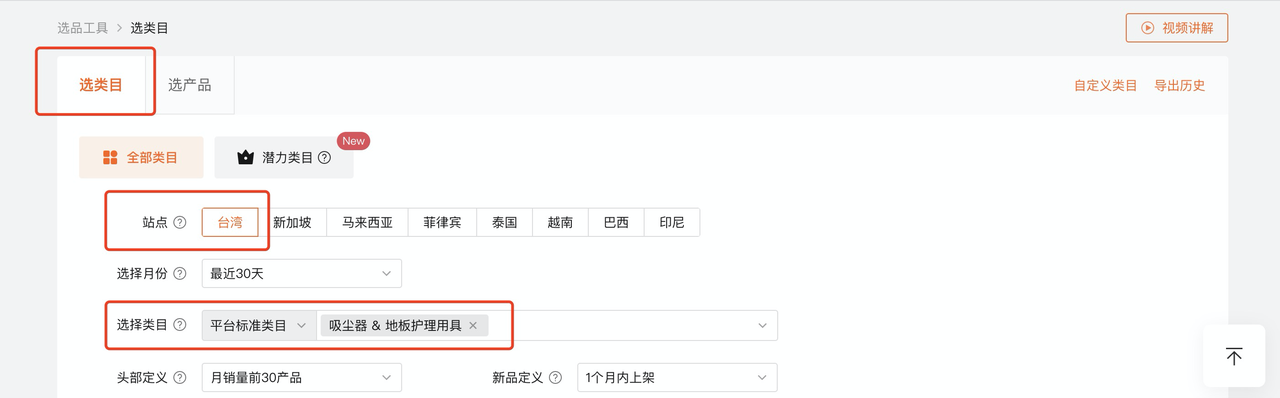
Task: Open the 潜力类目 tab
Action: click(284, 158)
